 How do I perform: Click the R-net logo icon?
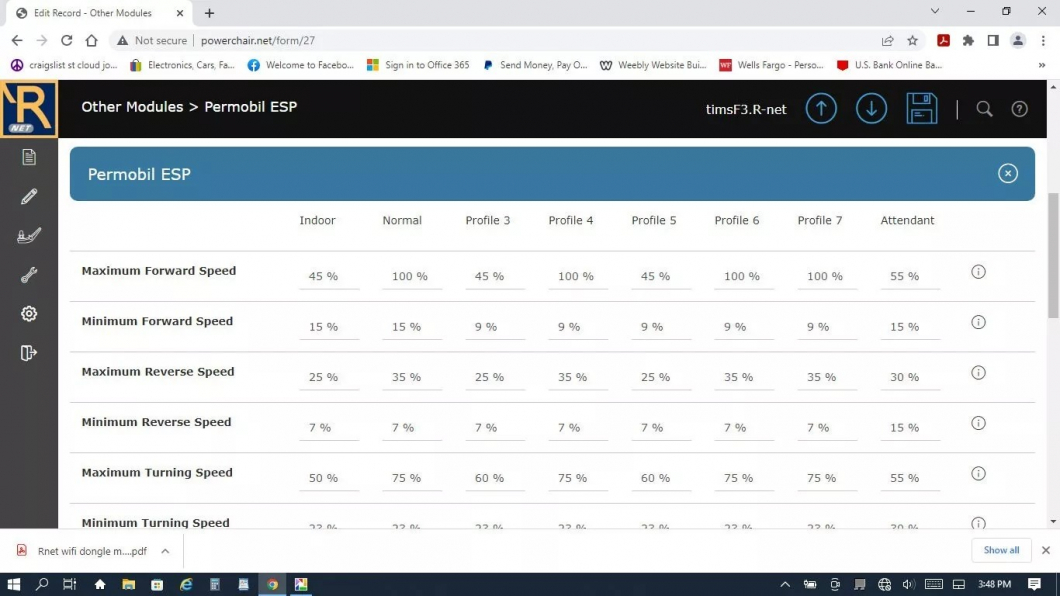pyautogui.click(x=28, y=109)
